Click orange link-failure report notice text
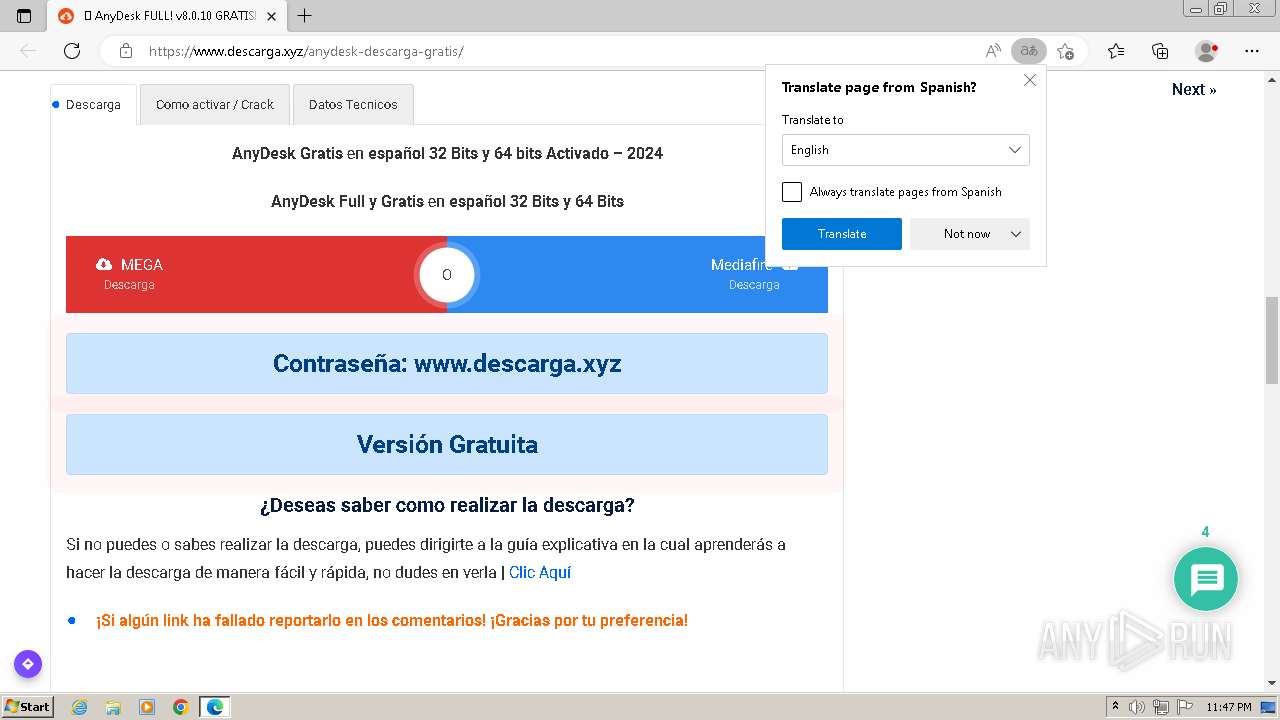 point(392,620)
